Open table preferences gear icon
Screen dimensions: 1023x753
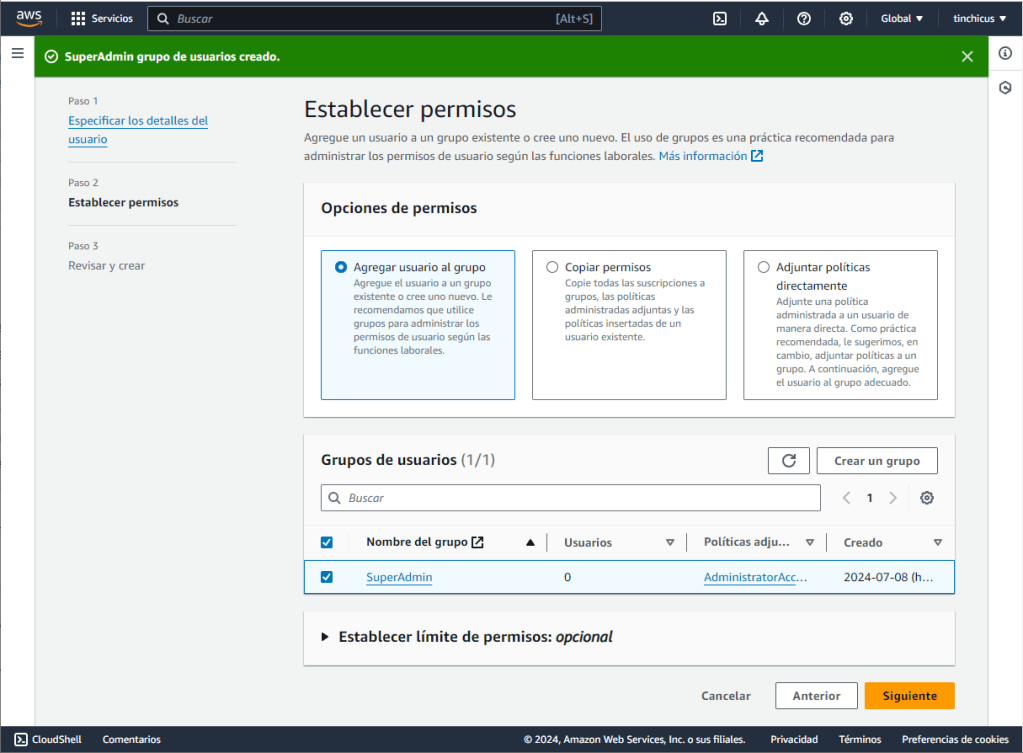[x=927, y=498]
